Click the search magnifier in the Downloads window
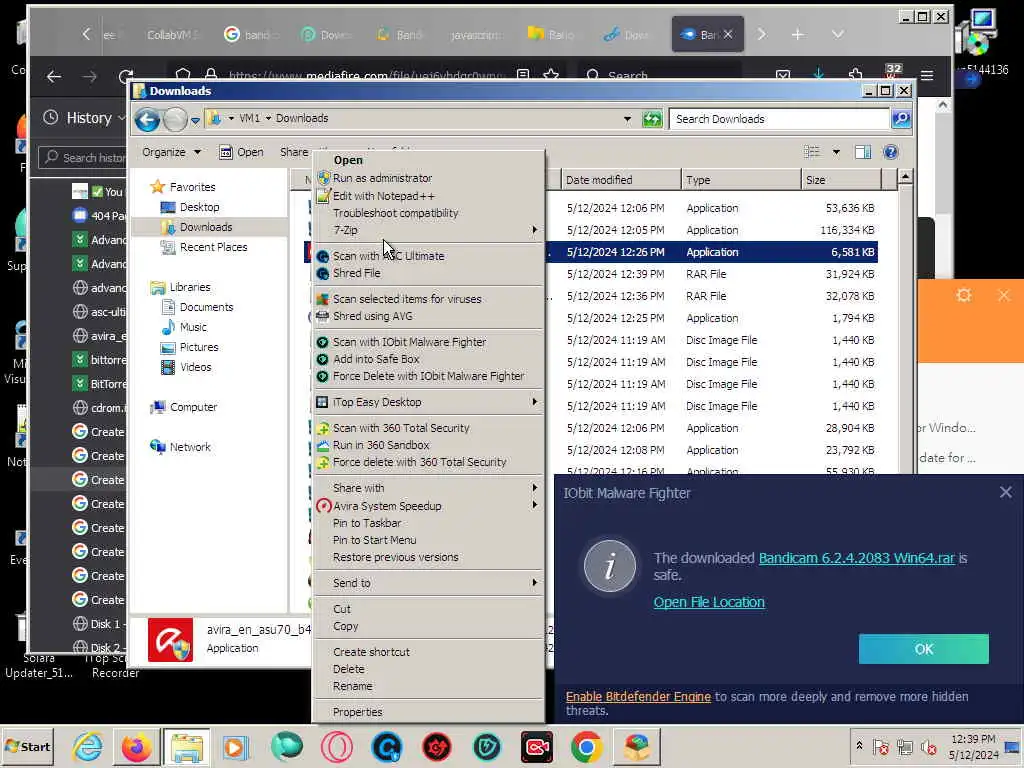 point(901,119)
